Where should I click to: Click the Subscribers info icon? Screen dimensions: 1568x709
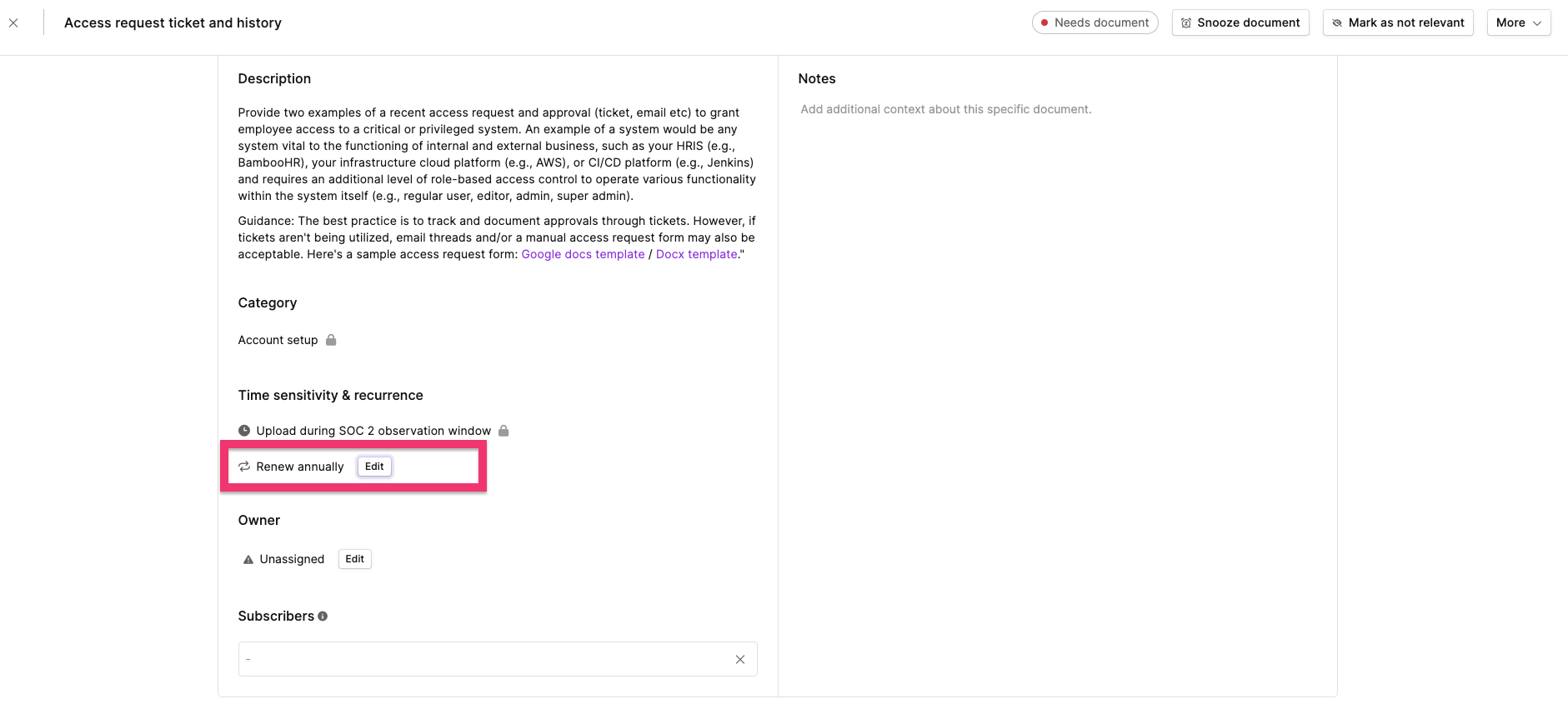[x=323, y=617]
